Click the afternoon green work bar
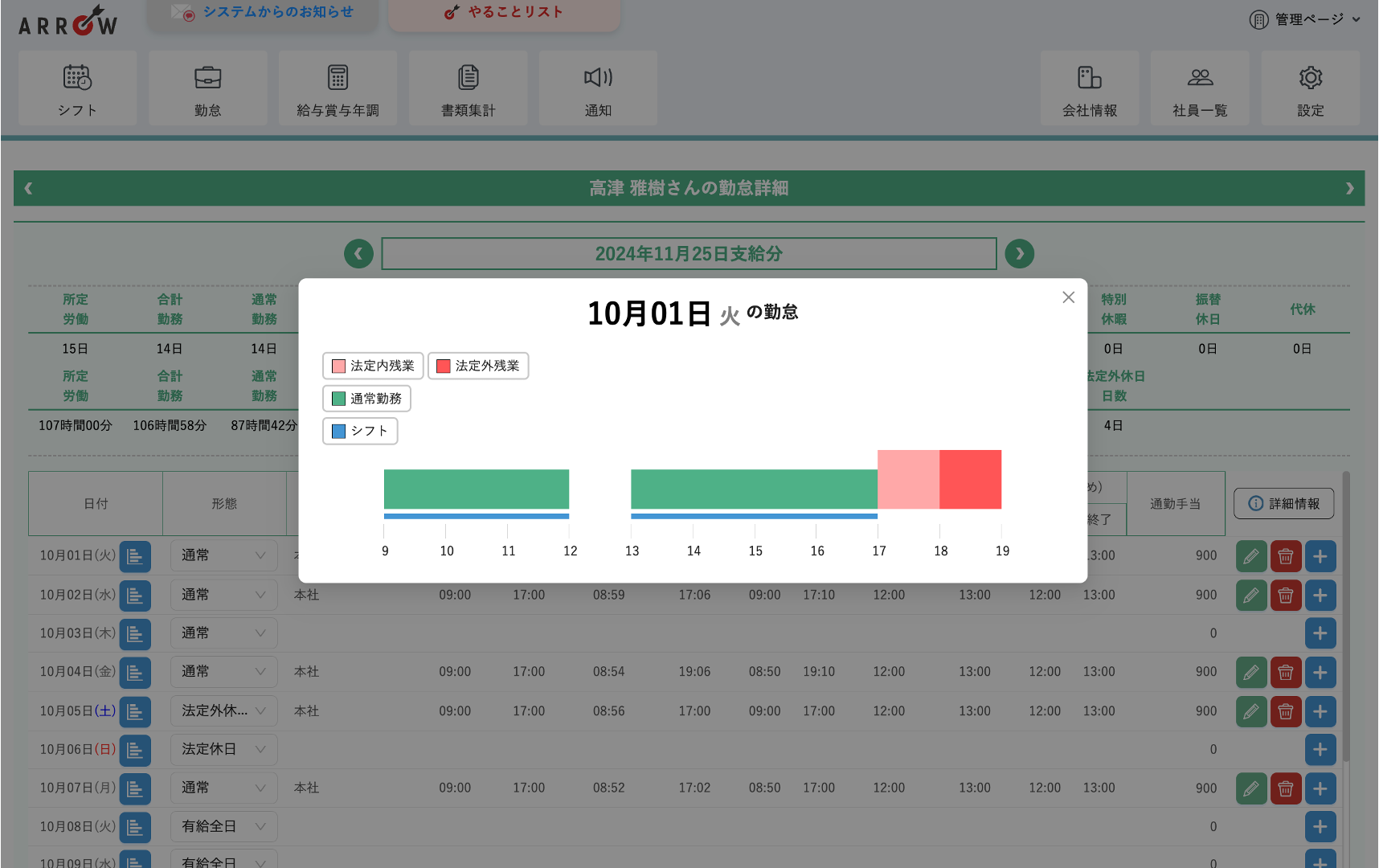This screenshot has height=868, width=1379. pyautogui.click(x=754, y=489)
